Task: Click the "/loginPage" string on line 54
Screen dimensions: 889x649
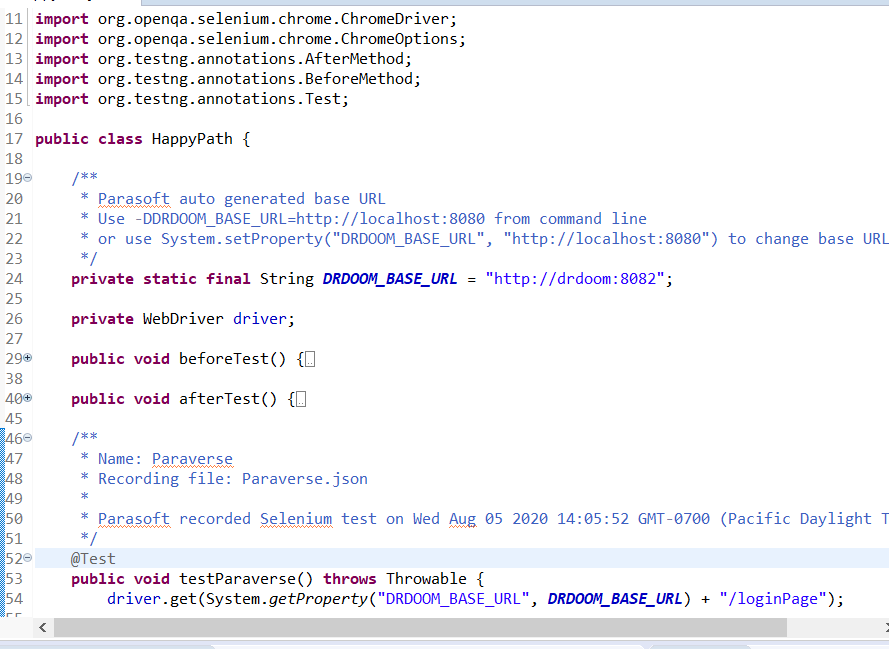Action: 780,599
